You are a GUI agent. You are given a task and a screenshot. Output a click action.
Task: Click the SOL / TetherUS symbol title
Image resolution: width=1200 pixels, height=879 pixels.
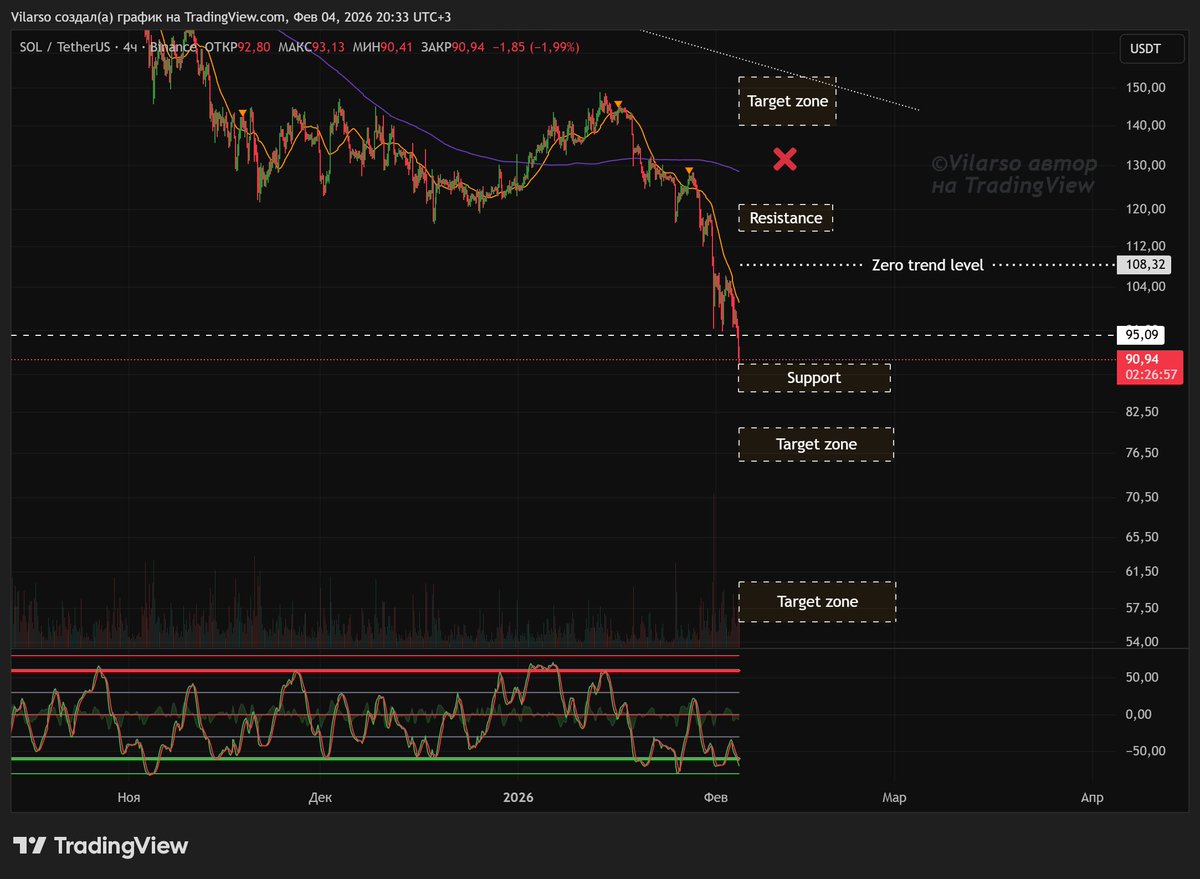pyautogui.click(x=64, y=47)
